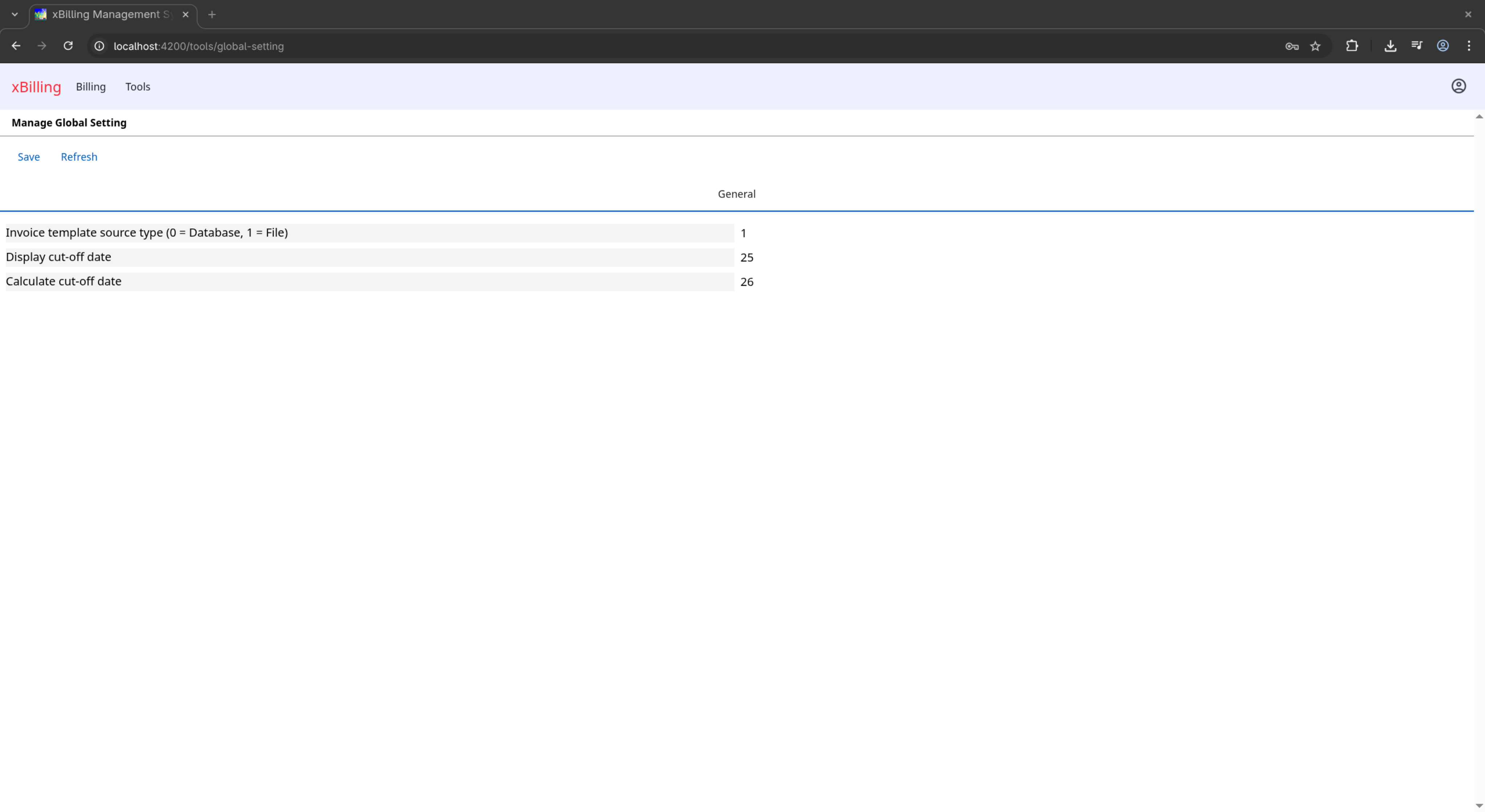
Task: Close the xBilling Management browser tab
Action: (186, 14)
